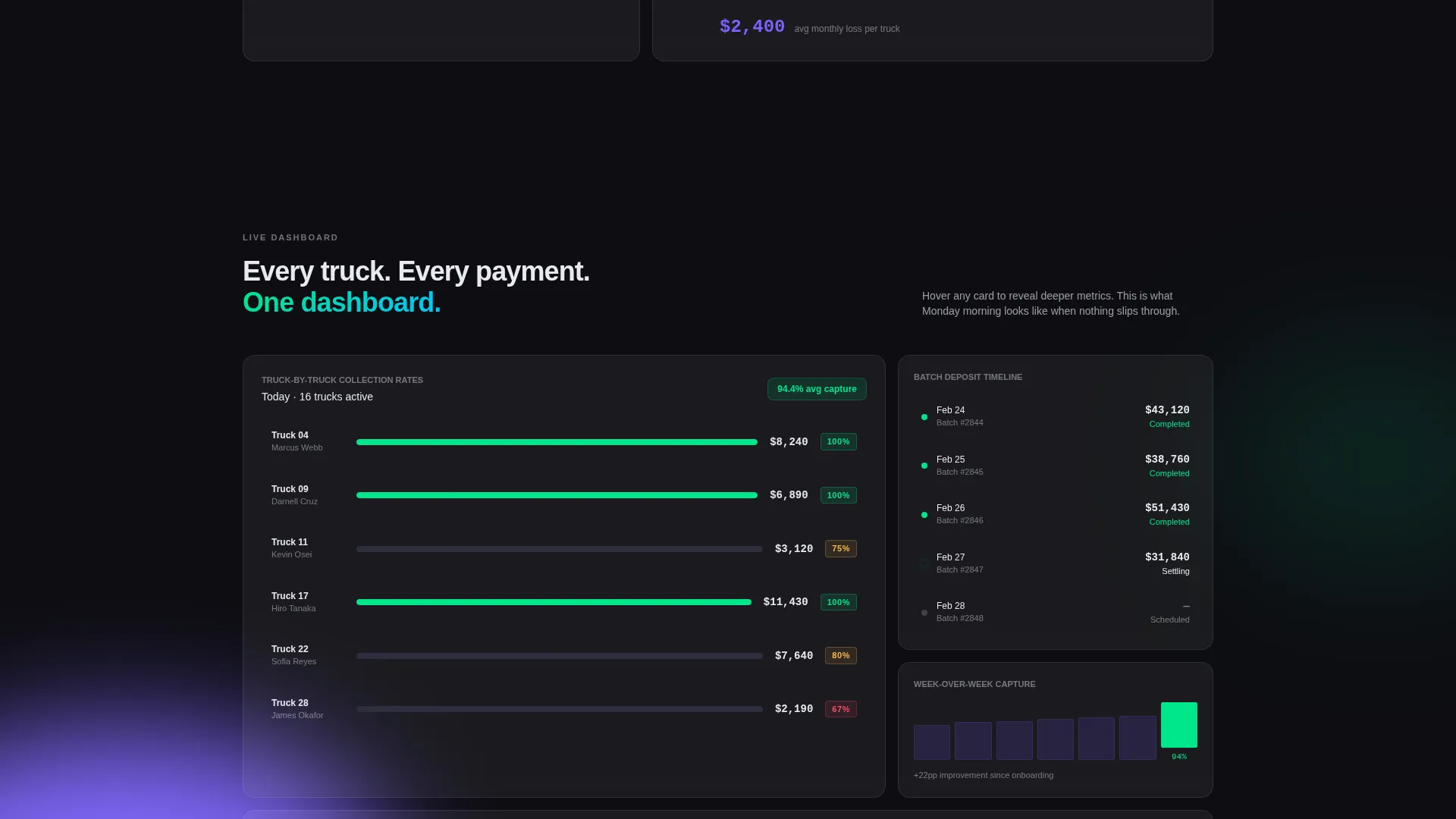Click the 100% badge on Truck 09
1456x819 pixels.
pyautogui.click(x=839, y=495)
